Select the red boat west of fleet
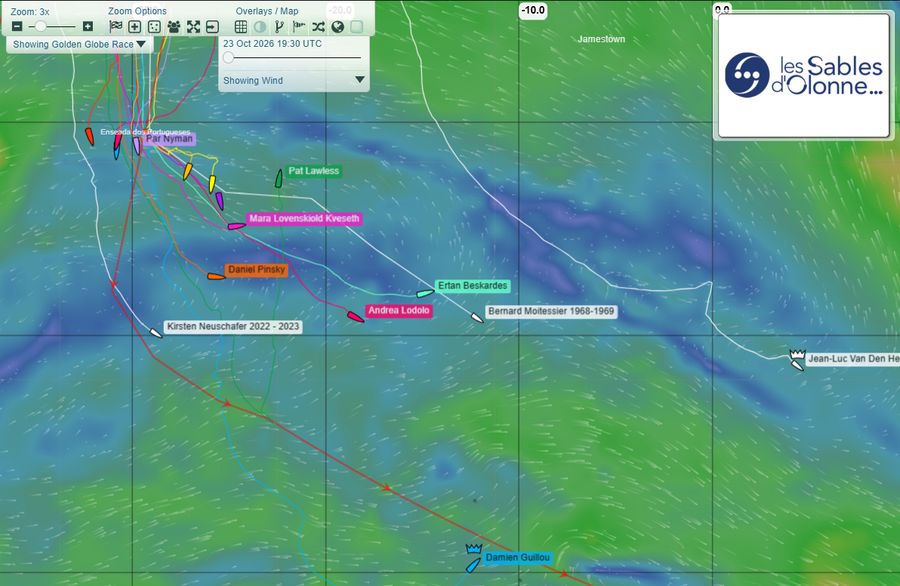Viewport: 900px width, 586px height. pyautogui.click(x=90, y=137)
